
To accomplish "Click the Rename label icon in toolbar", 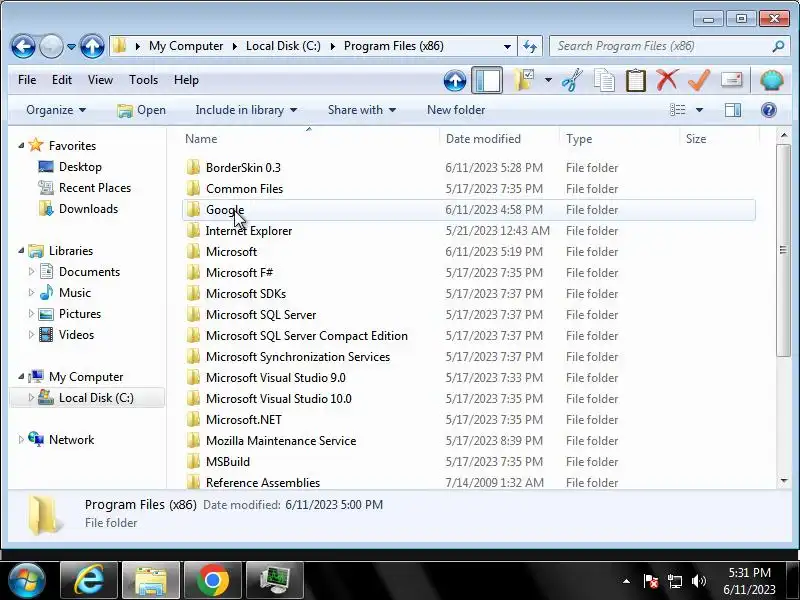I will tap(732, 80).
